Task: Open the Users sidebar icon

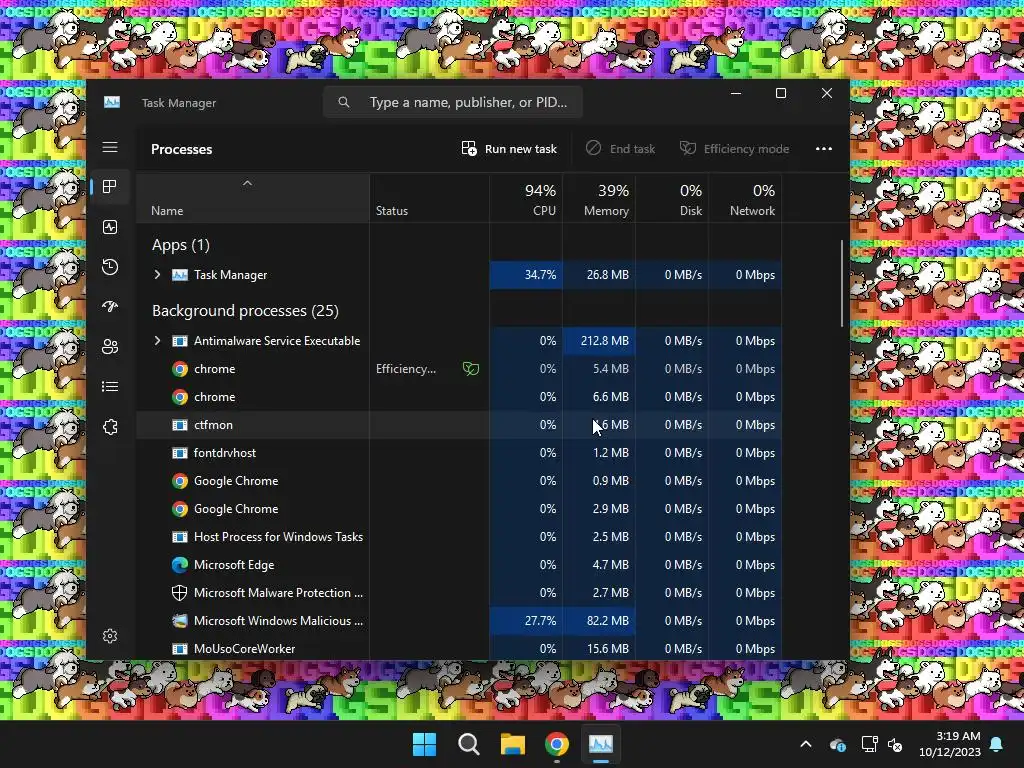Action: 110,347
